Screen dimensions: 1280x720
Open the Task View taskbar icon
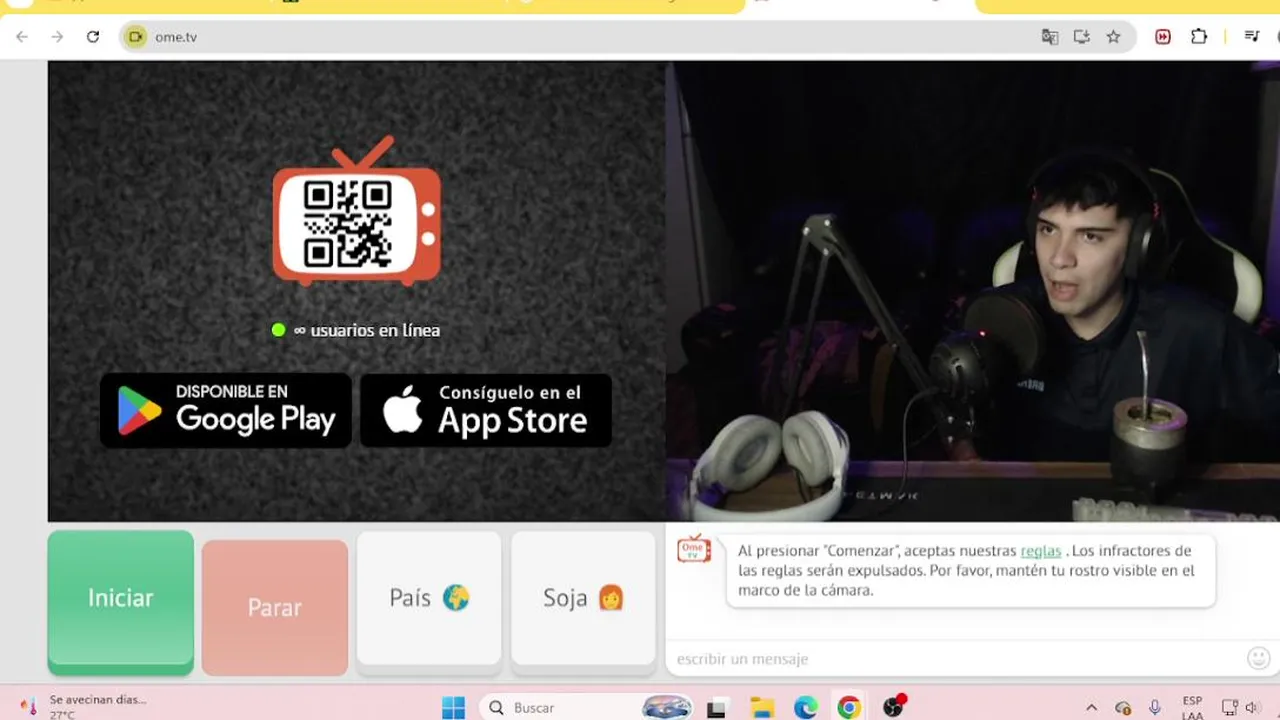pos(716,708)
